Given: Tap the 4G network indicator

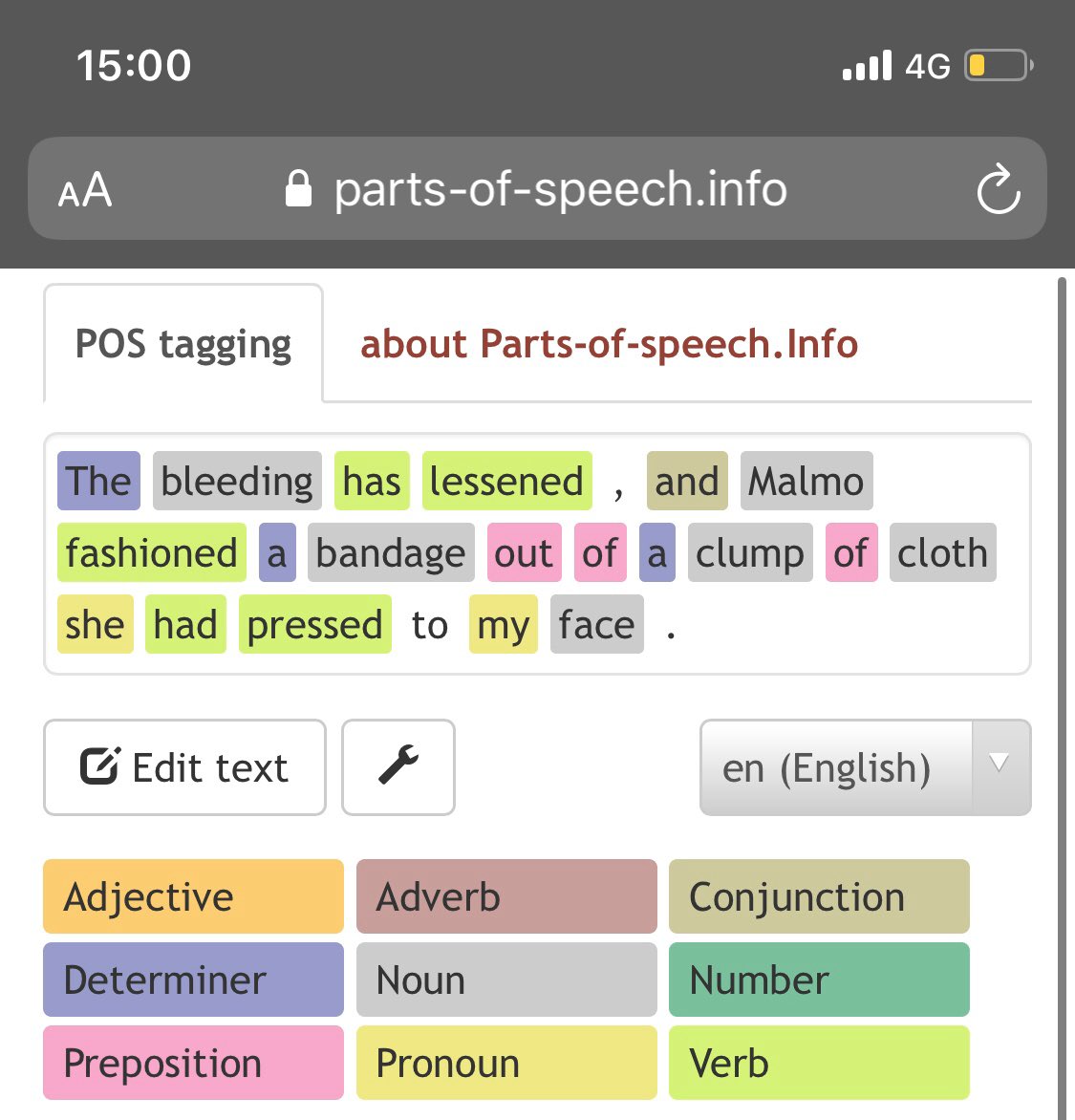Looking at the screenshot, I should click(x=928, y=67).
